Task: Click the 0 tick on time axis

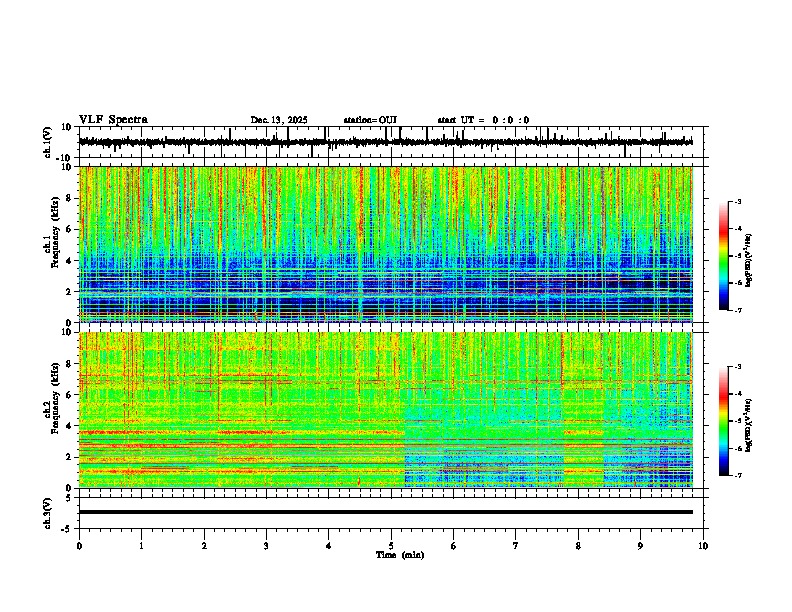Action: [x=79, y=546]
